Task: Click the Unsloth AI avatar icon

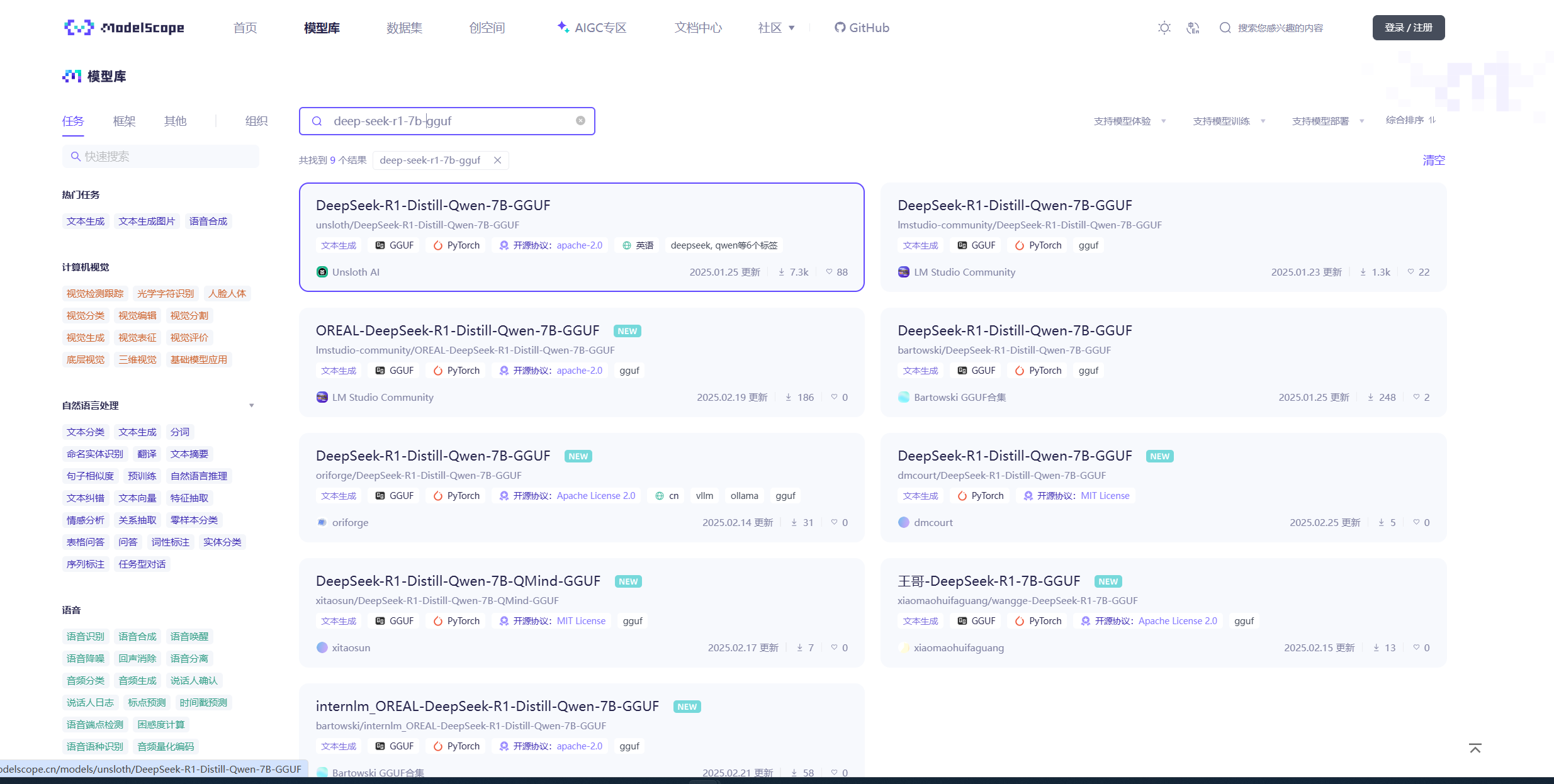Action: tap(322, 272)
